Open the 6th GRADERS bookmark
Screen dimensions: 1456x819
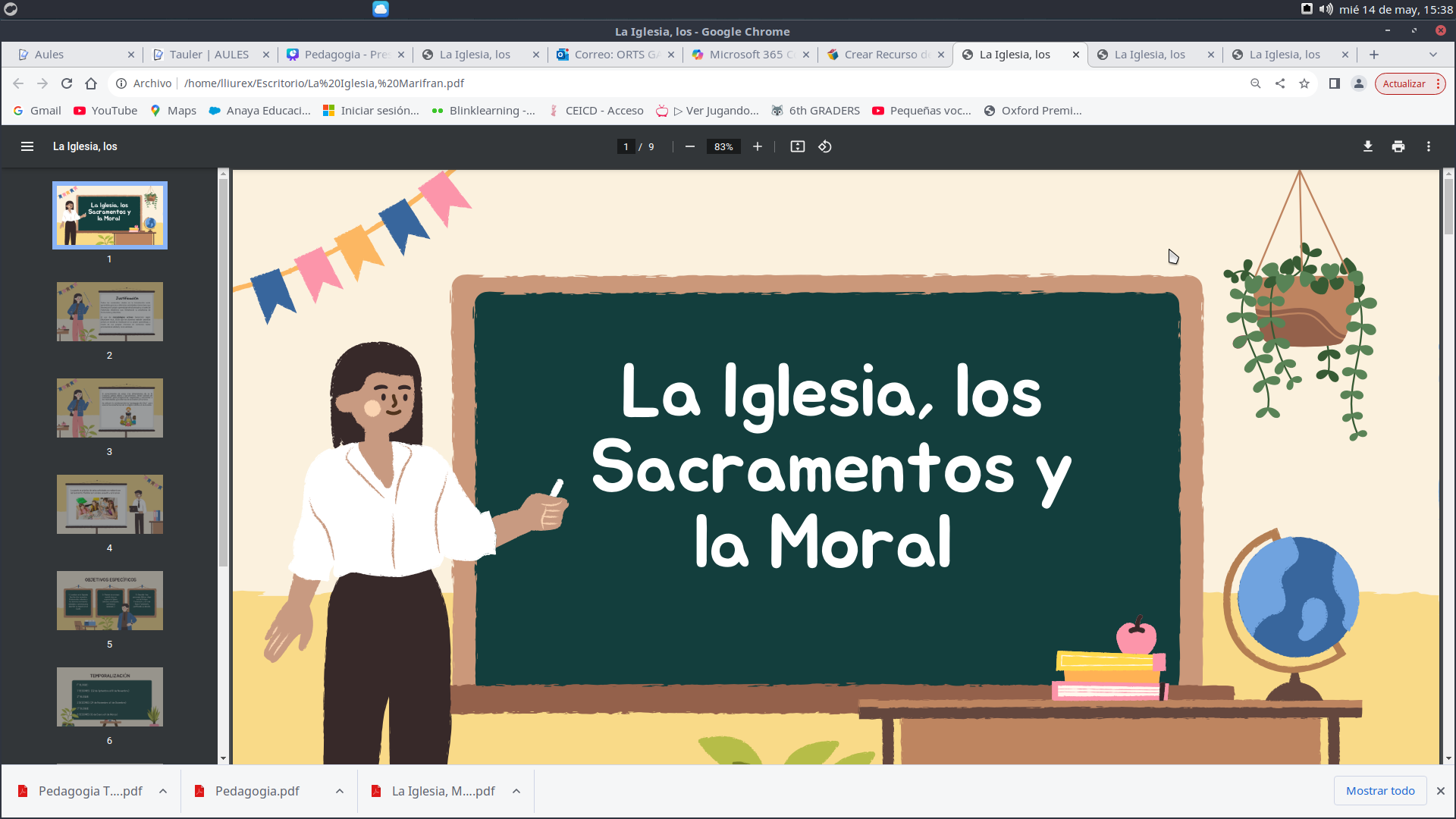coord(815,111)
